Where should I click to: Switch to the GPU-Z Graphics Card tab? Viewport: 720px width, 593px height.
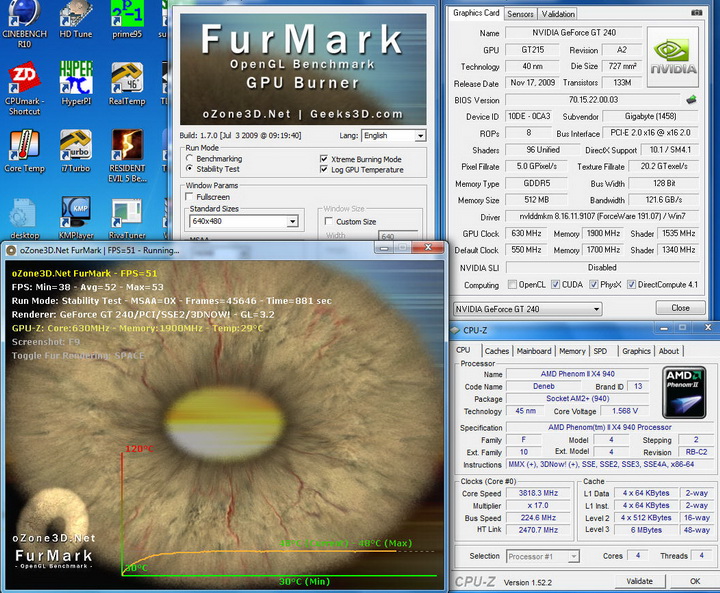pyautogui.click(x=476, y=13)
